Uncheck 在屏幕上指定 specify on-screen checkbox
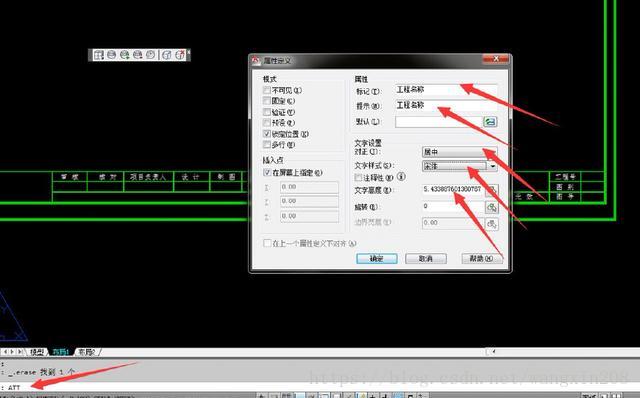640x398 pixels. coord(267,173)
